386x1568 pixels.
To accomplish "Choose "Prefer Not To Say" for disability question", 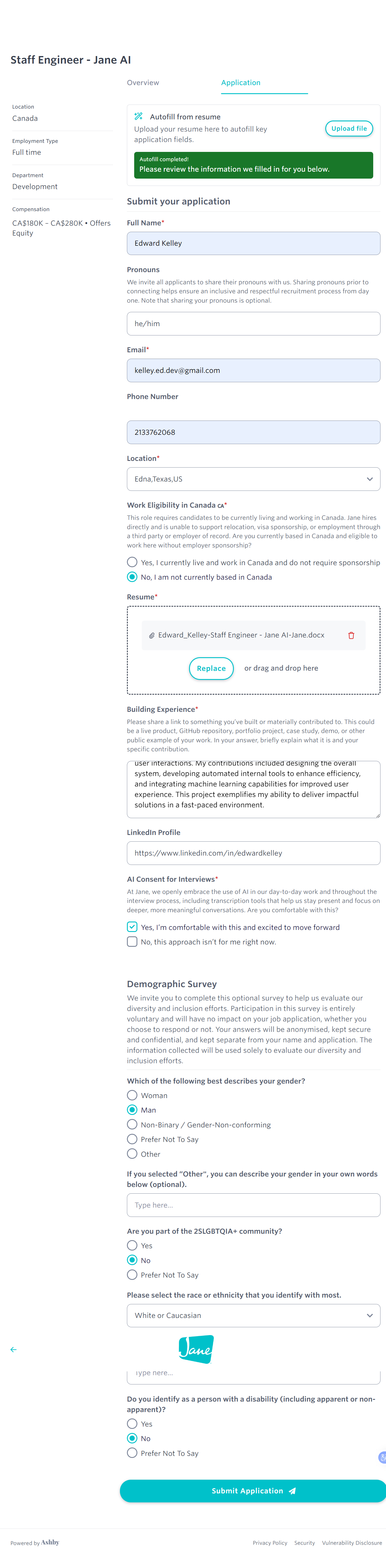I will [x=132, y=1453].
